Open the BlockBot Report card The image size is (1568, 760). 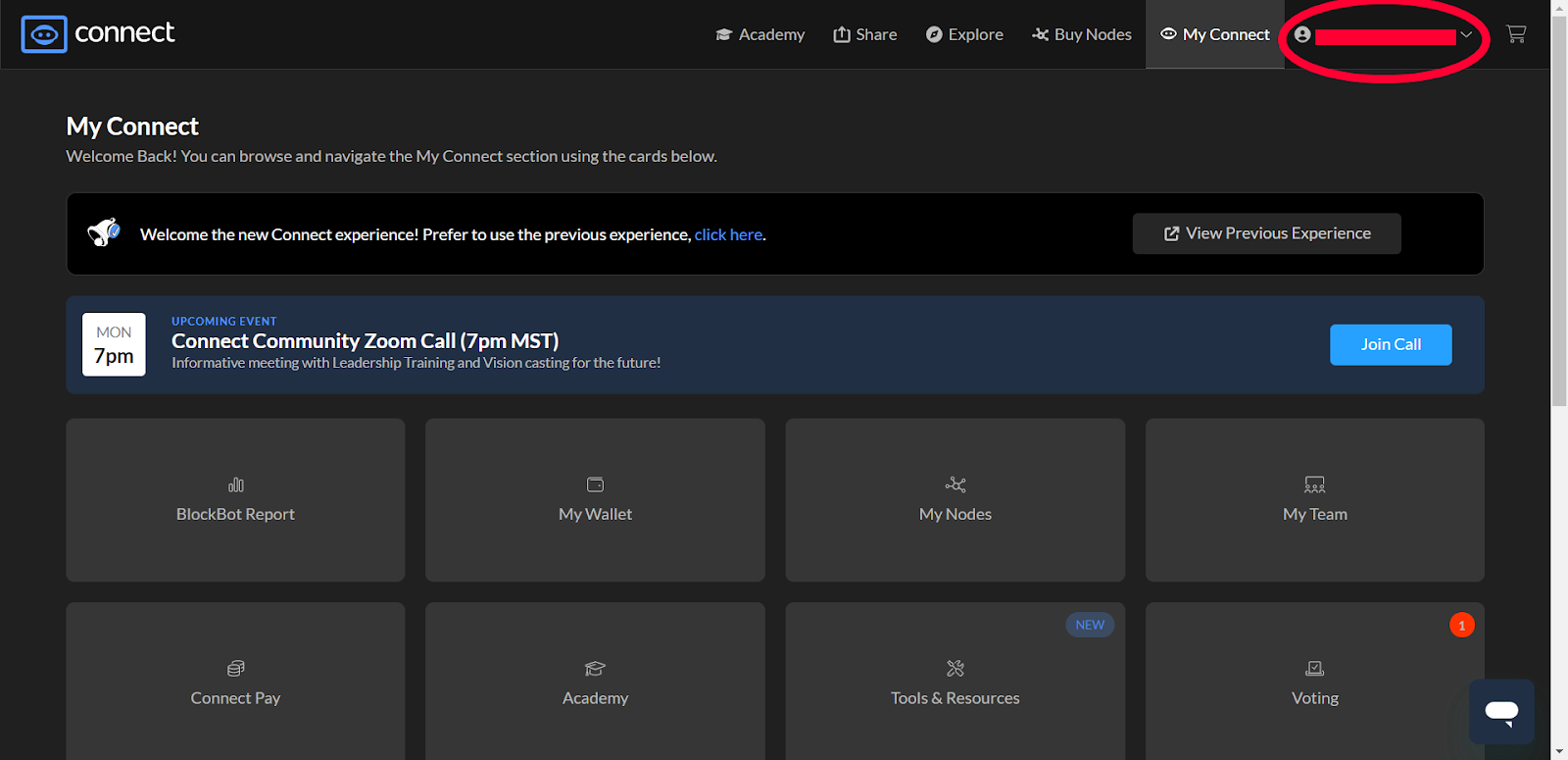235,500
